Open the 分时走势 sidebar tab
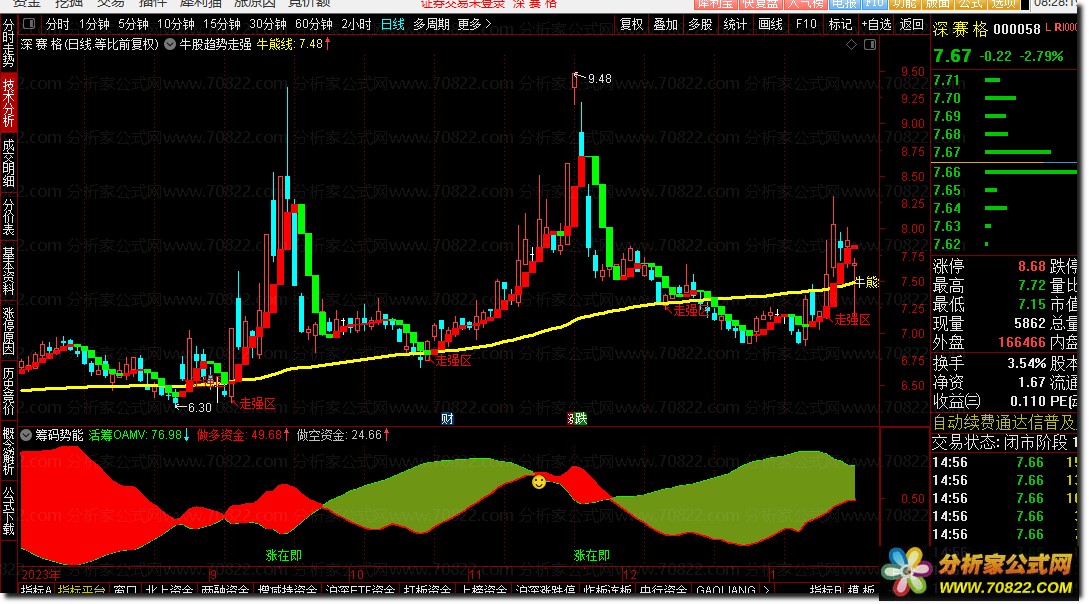1089x604 pixels. pos(8,42)
